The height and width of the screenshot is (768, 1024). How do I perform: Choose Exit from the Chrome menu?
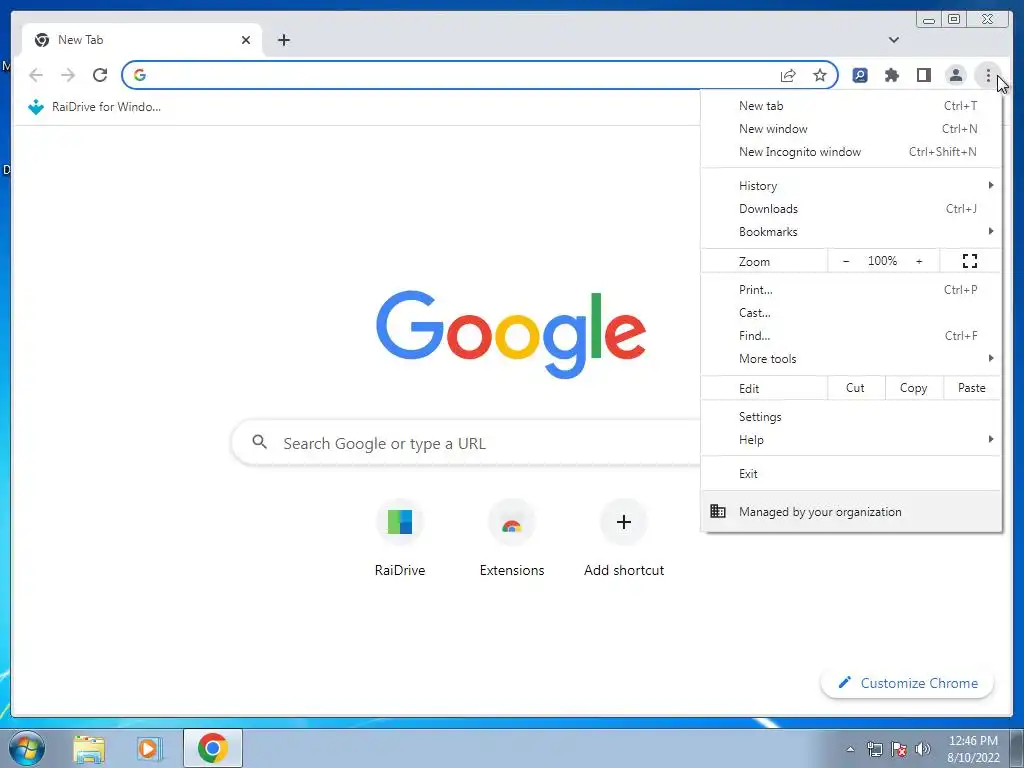851,473
